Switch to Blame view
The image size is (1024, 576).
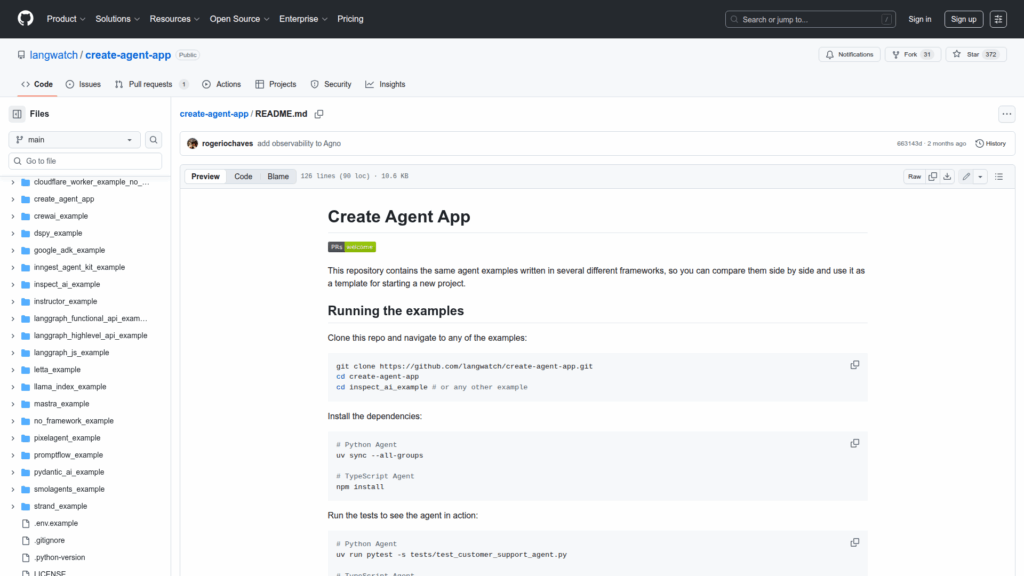[x=278, y=176]
